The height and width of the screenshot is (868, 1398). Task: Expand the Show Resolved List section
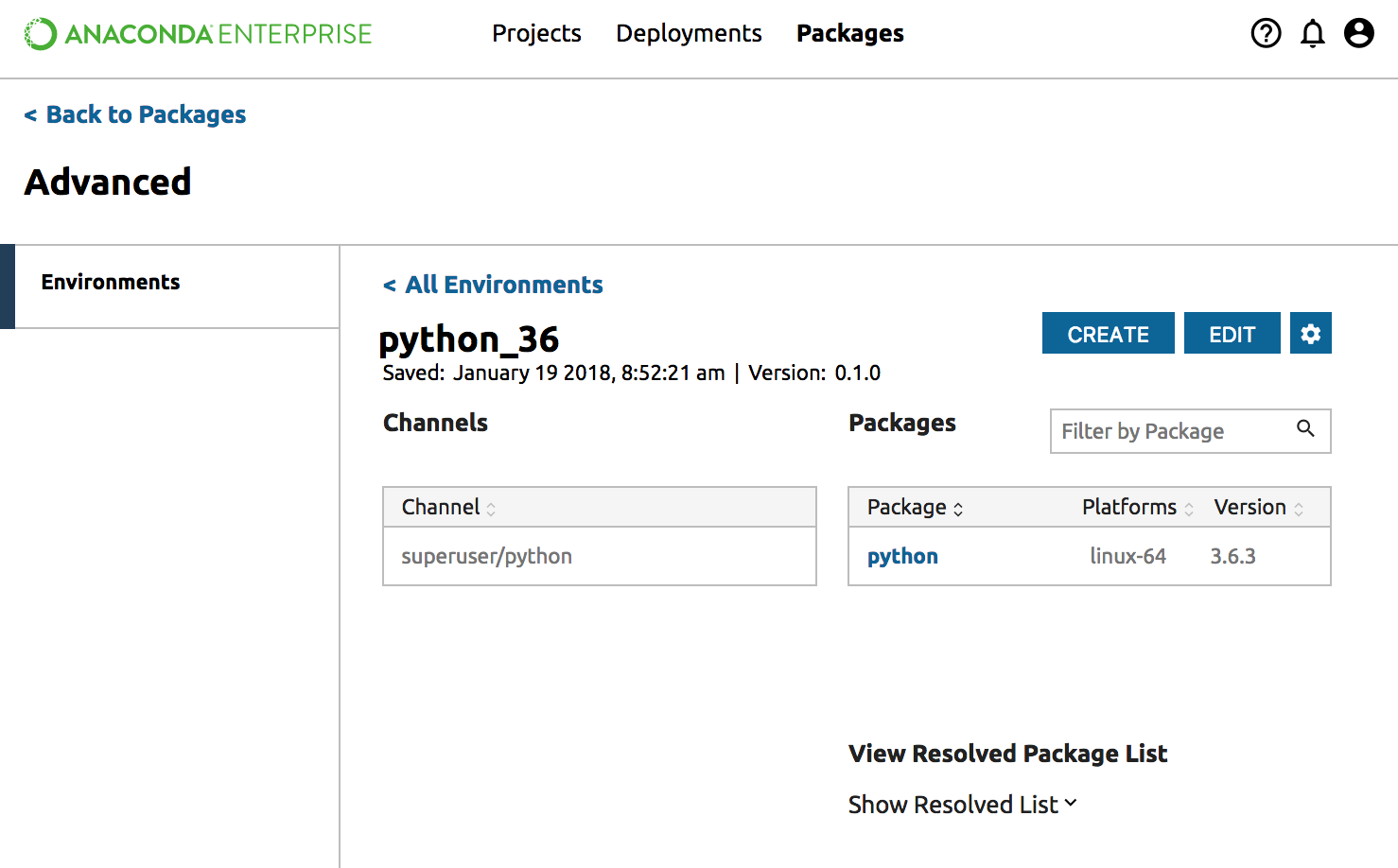962,805
